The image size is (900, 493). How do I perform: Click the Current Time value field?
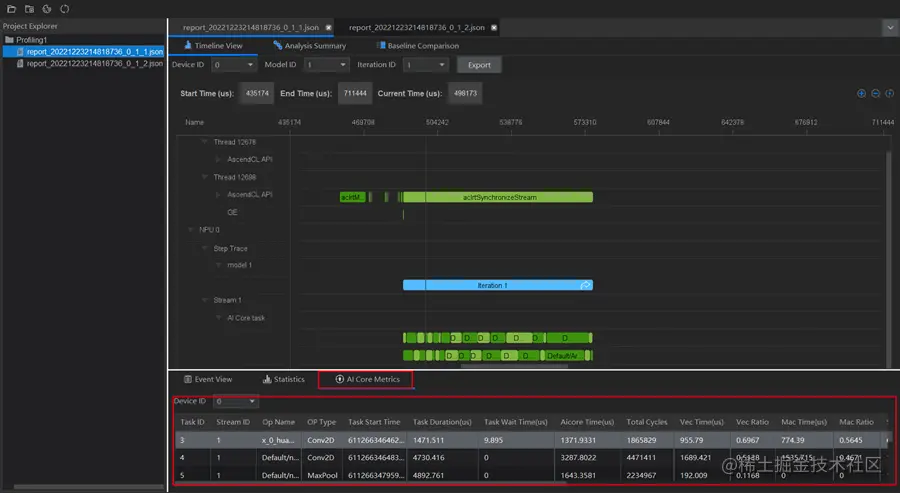pos(465,94)
